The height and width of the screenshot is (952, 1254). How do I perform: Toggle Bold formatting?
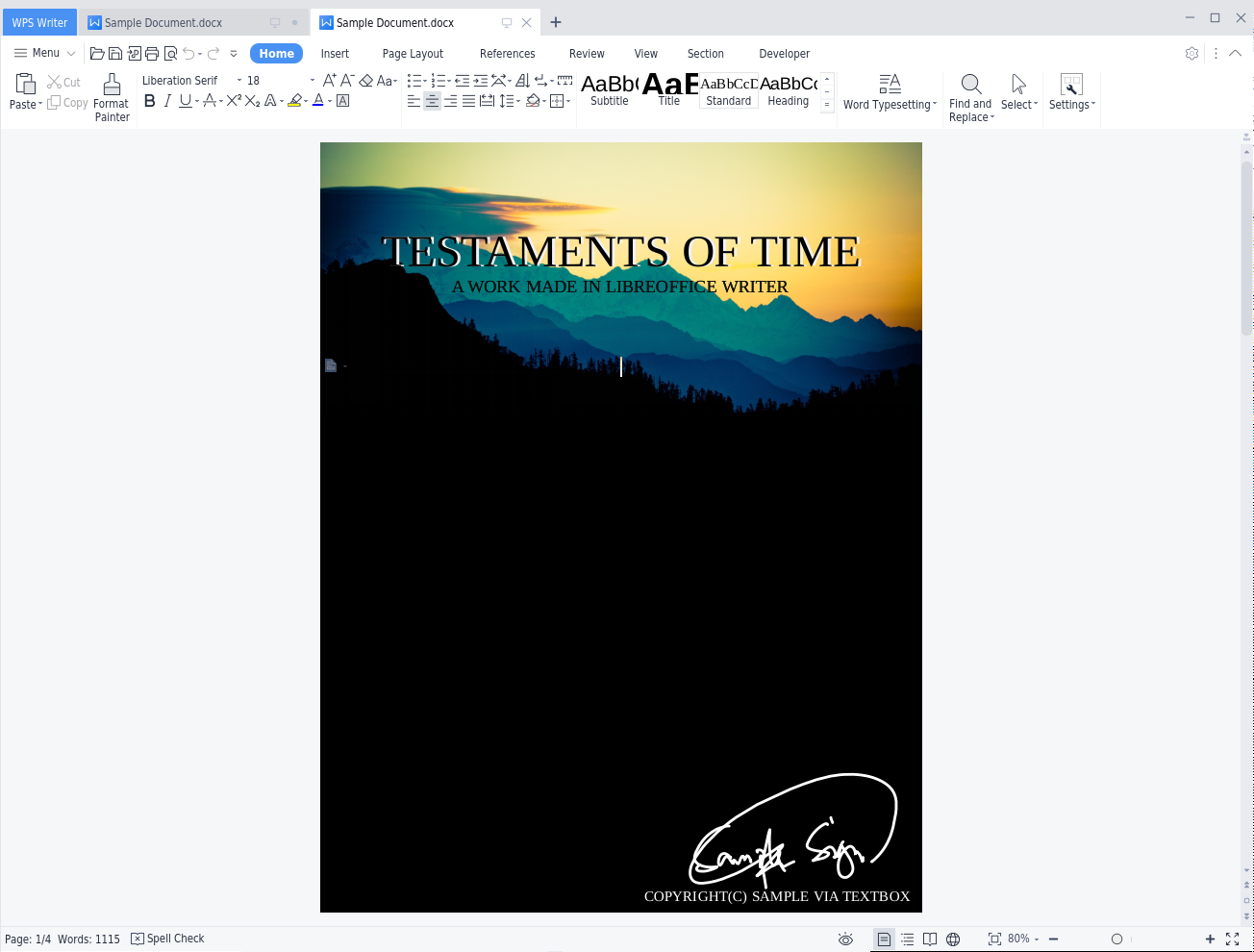[150, 101]
